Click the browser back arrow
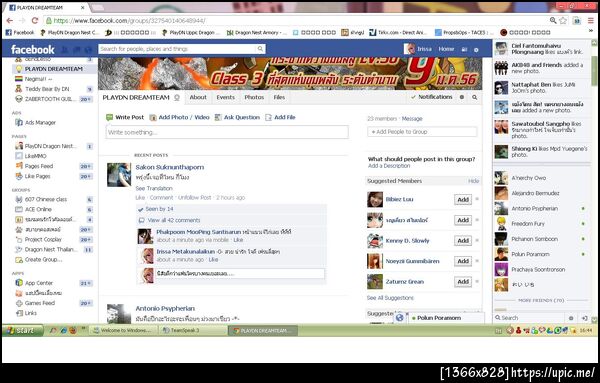 click(10, 21)
